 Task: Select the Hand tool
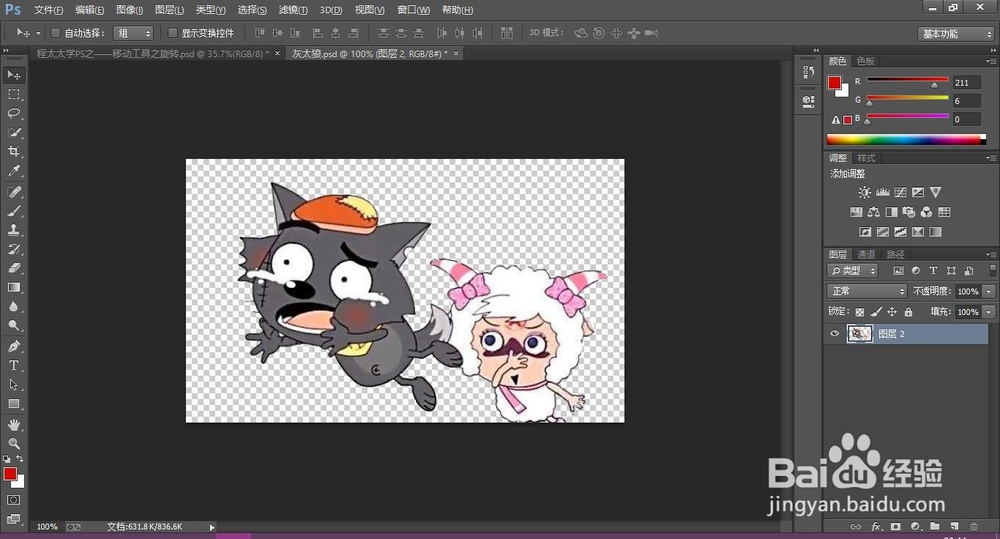click(13, 425)
